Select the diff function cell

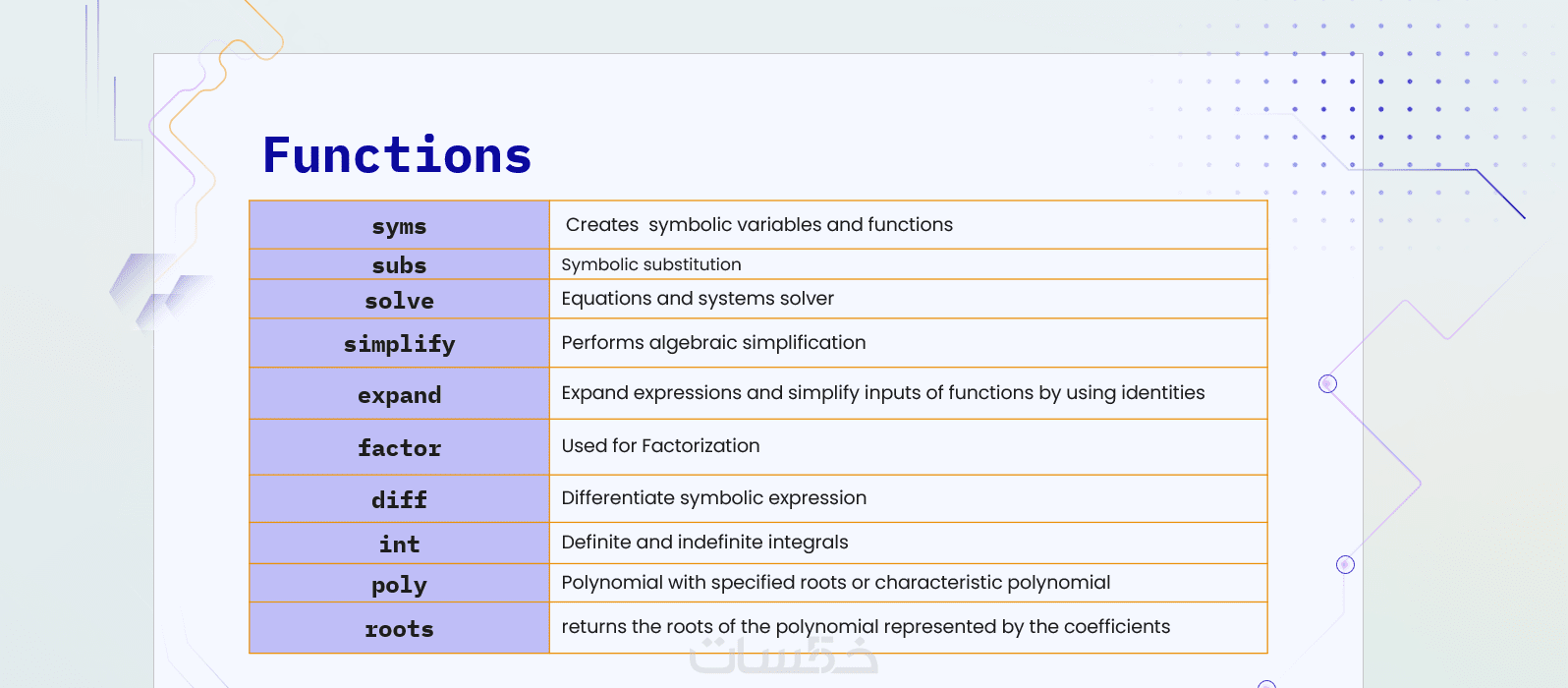399,500
